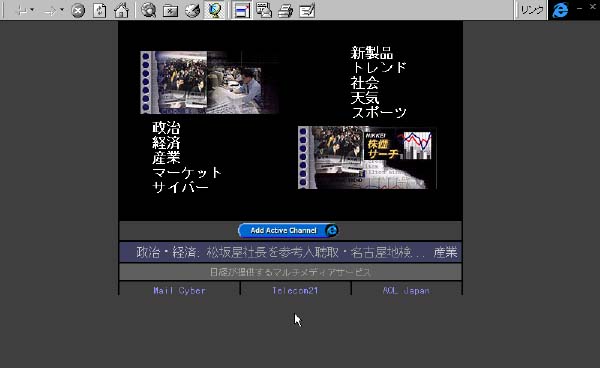The height and width of the screenshot is (368, 600).
Task: Open the NIKKEI 株価サーチ banner image
Action: pos(367,158)
